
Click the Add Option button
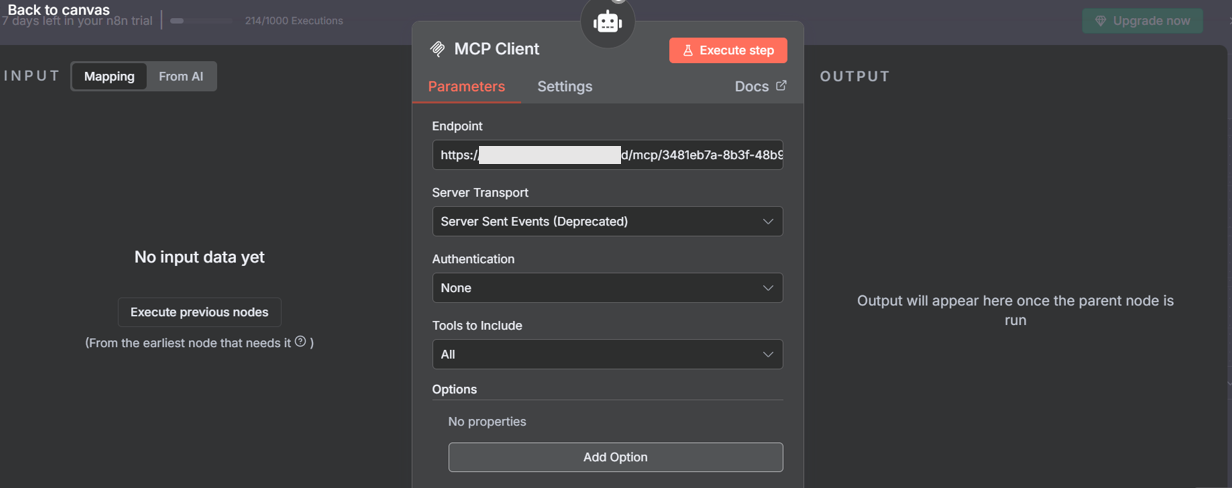[x=615, y=457]
